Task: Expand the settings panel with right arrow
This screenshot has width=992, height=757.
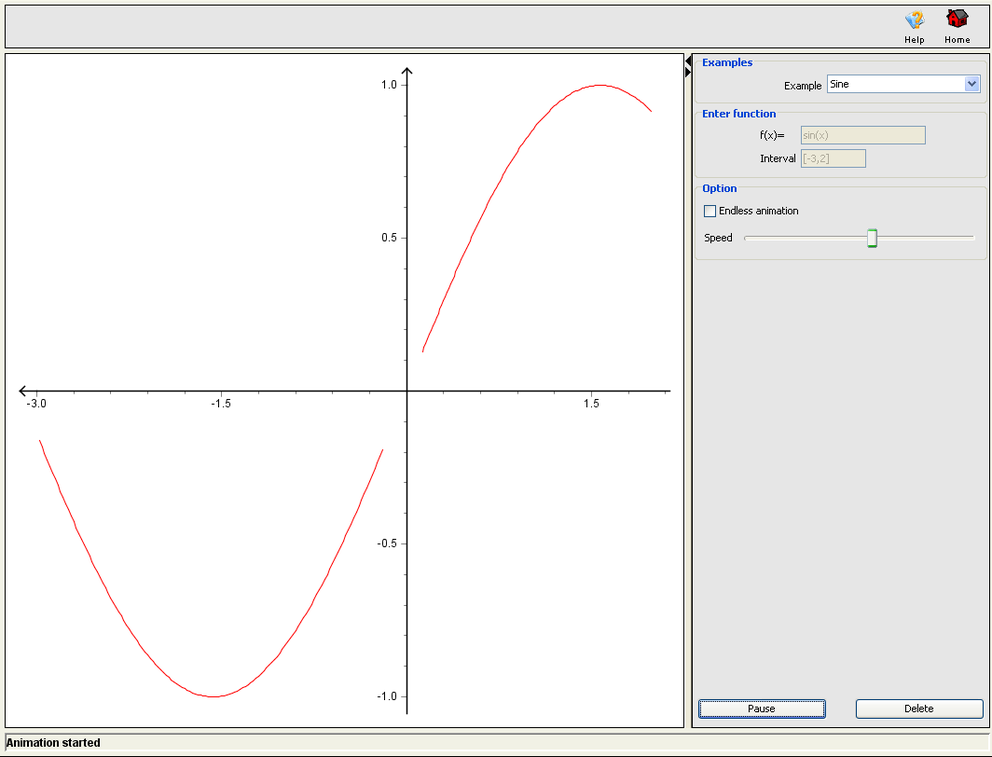Action: coord(687,73)
